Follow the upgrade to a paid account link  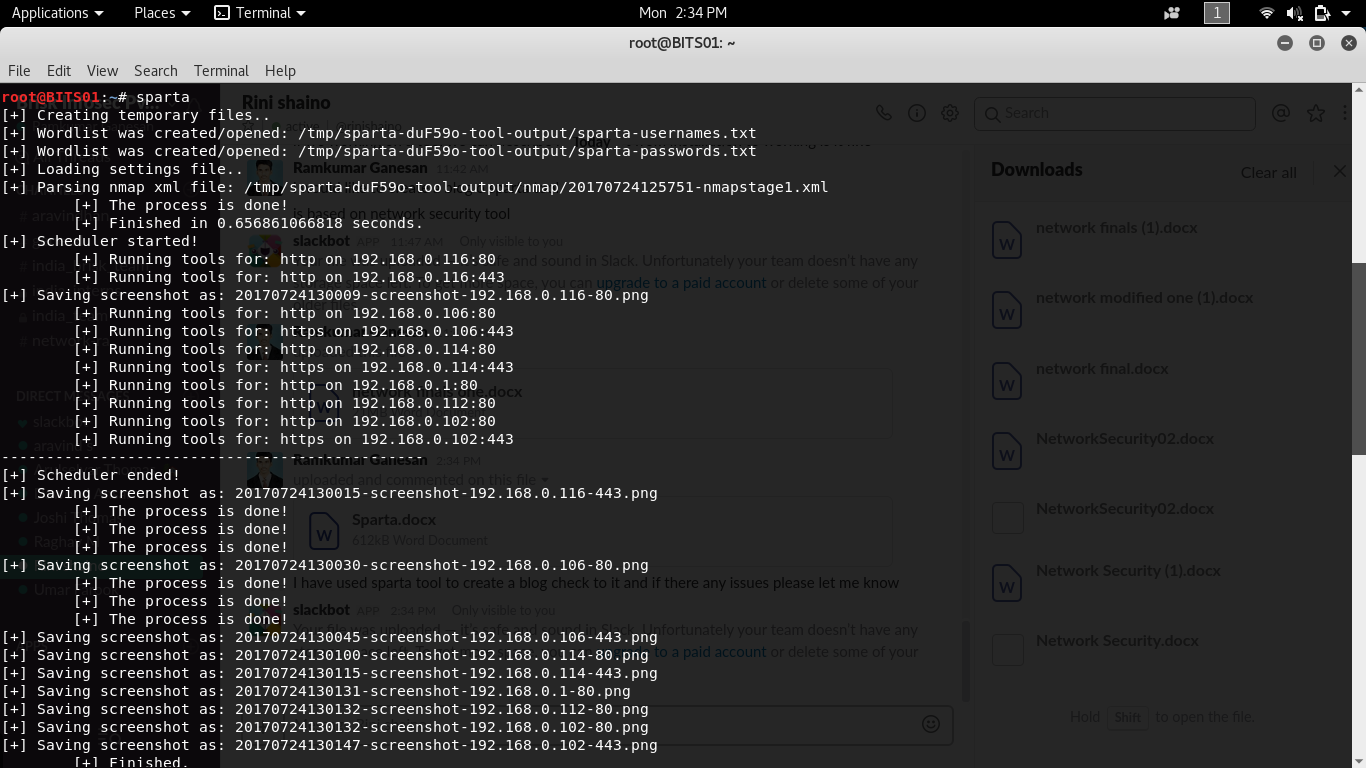682,283
